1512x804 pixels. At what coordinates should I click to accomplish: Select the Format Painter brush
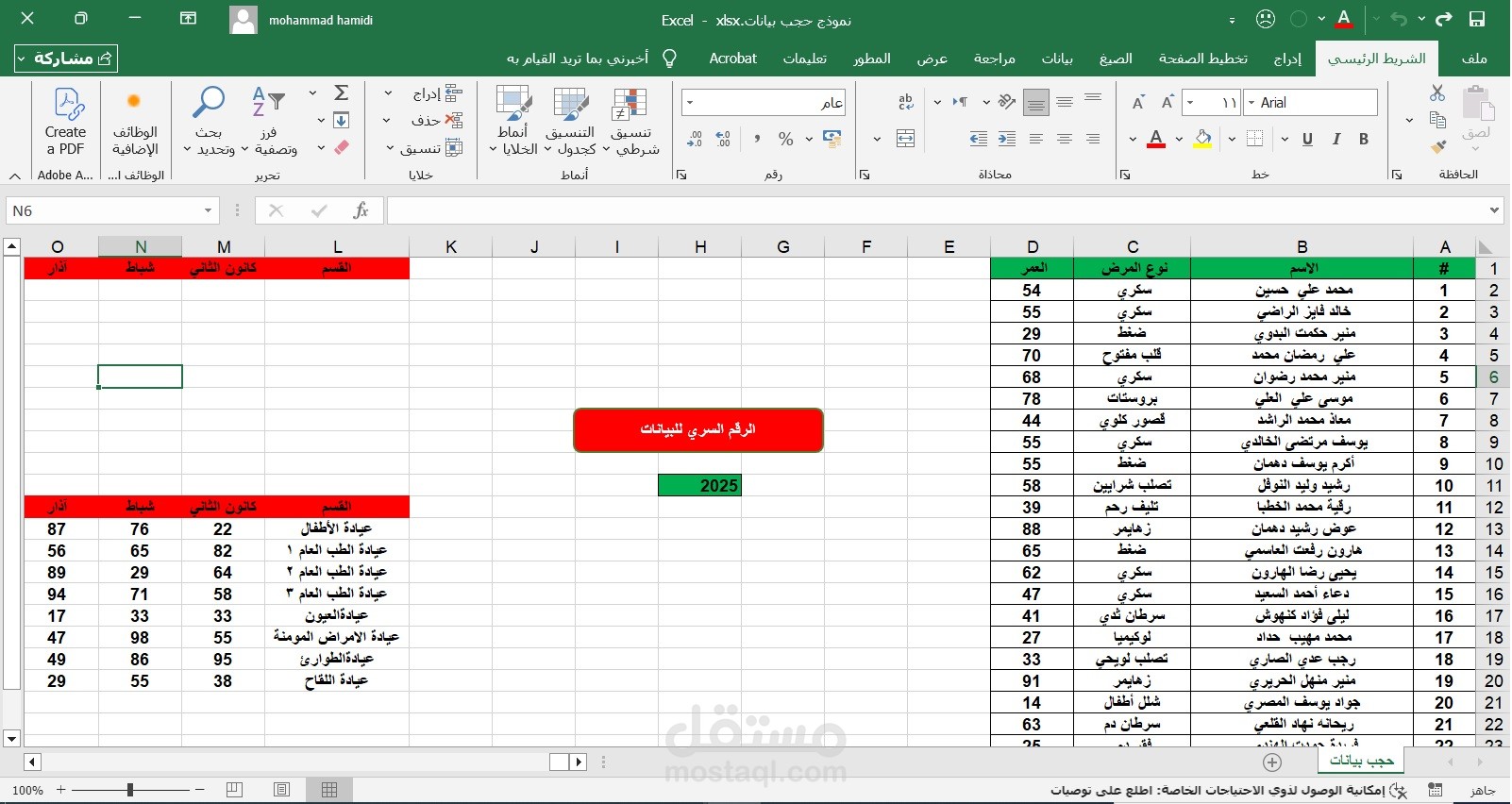[1437, 145]
